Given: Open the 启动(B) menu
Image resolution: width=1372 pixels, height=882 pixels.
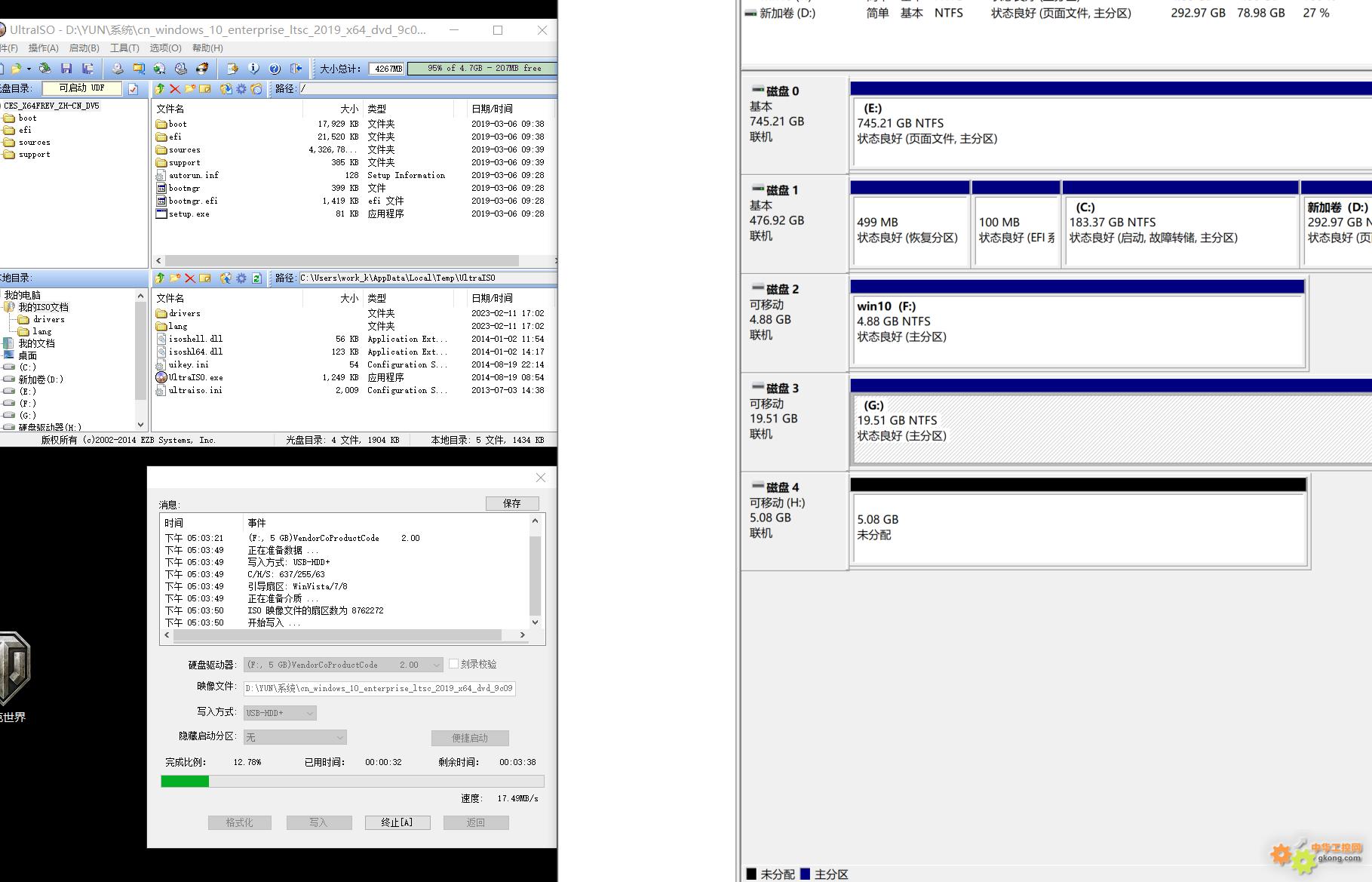Looking at the screenshot, I should [84, 48].
